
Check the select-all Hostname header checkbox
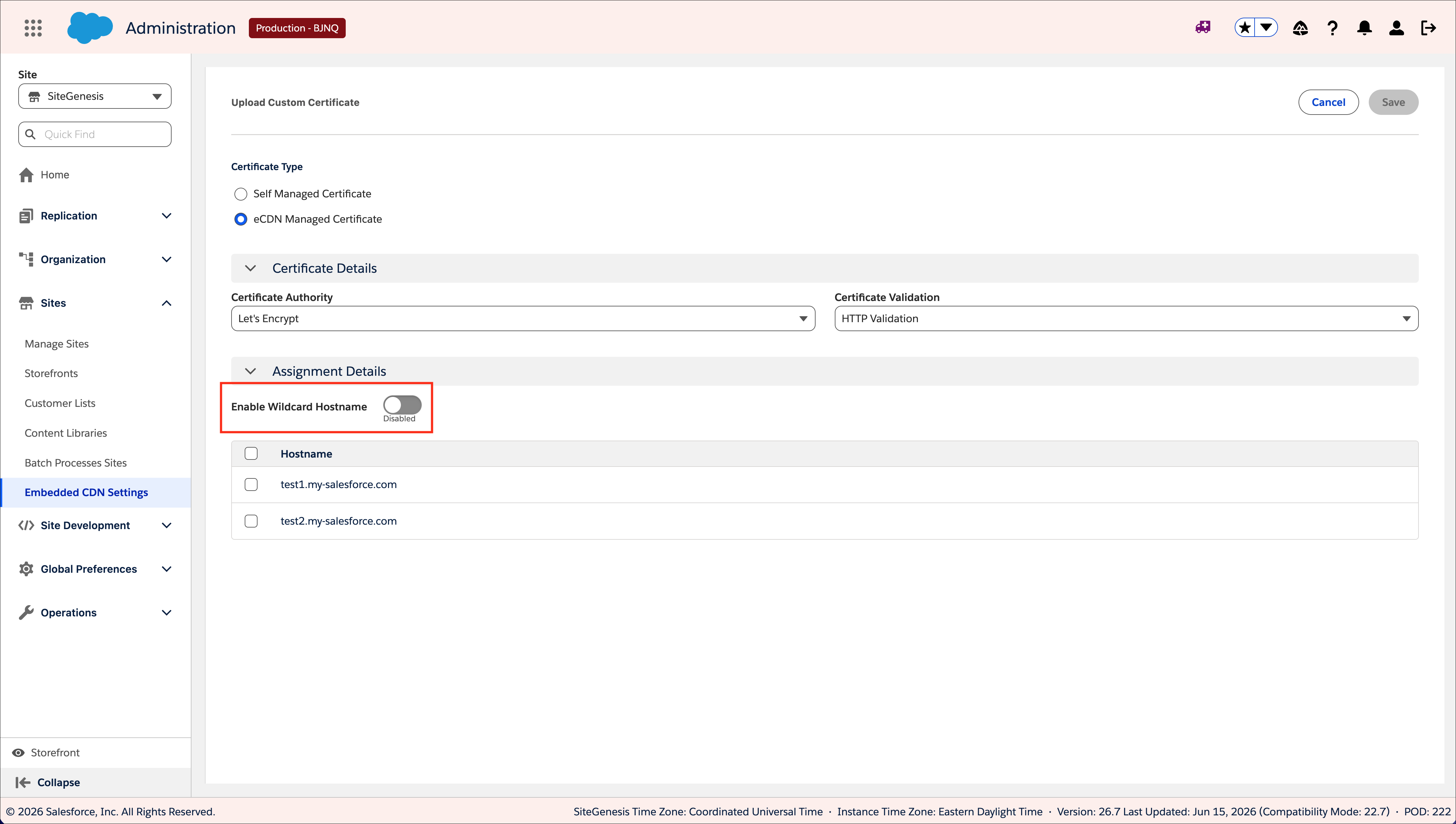(251, 453)
